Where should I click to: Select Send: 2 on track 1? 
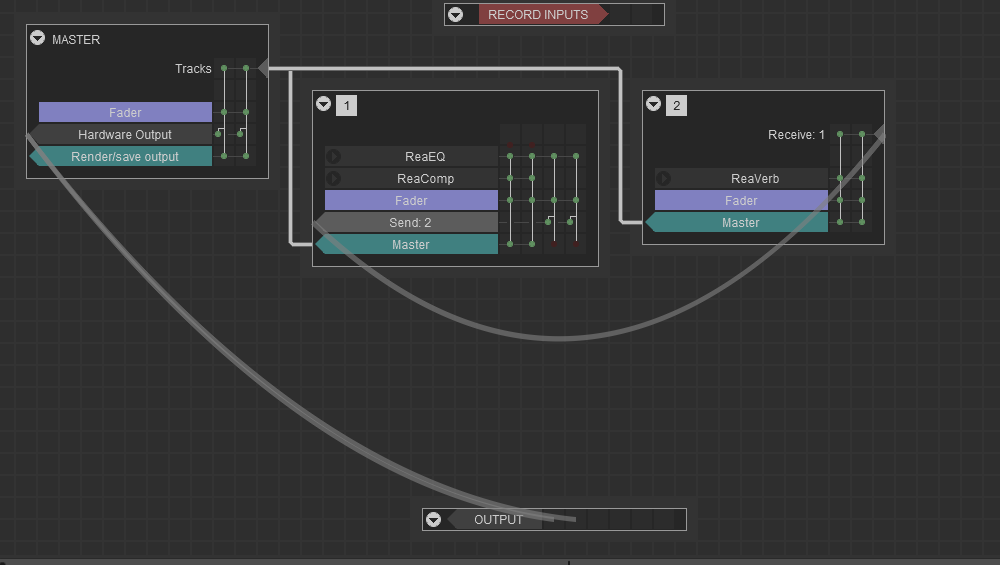coord(407,223)
